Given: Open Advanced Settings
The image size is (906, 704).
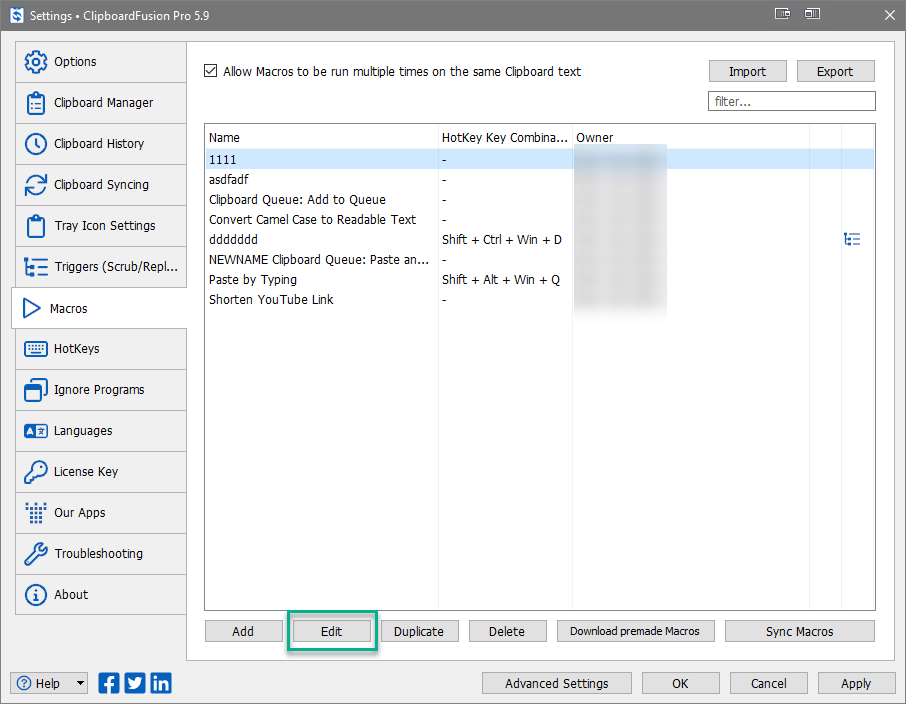Looking at the screenshot, I should click(x=557, y=683).
